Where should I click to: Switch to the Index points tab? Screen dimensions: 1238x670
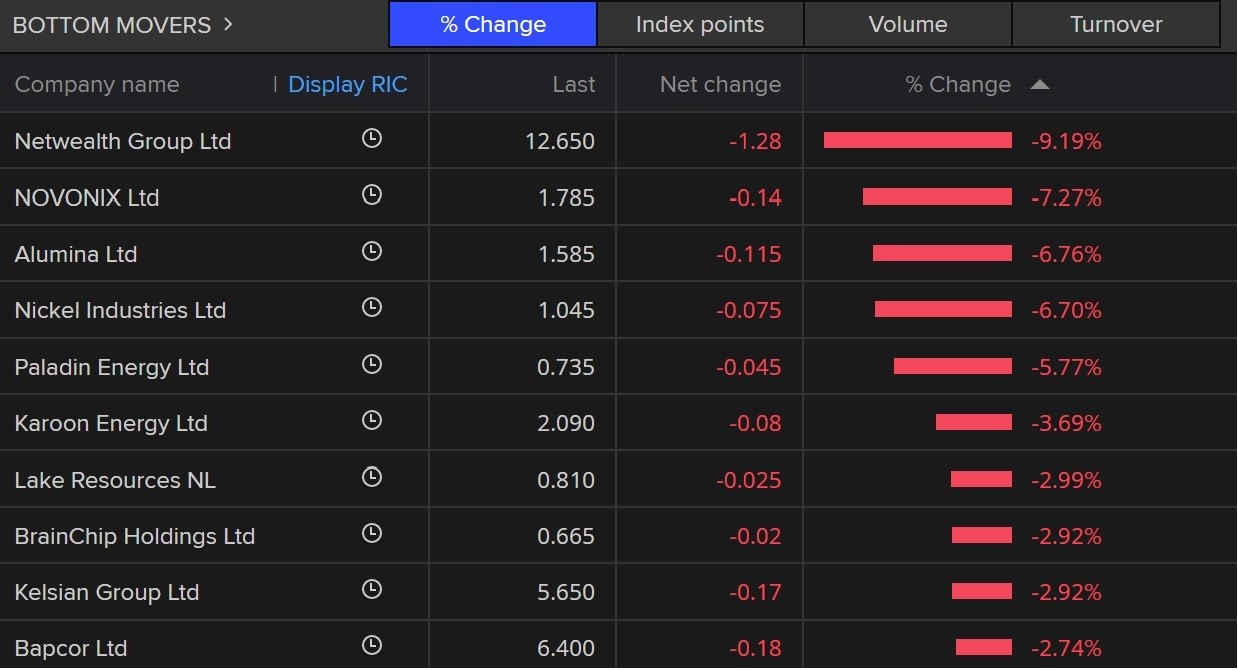[x=700, y=25]
